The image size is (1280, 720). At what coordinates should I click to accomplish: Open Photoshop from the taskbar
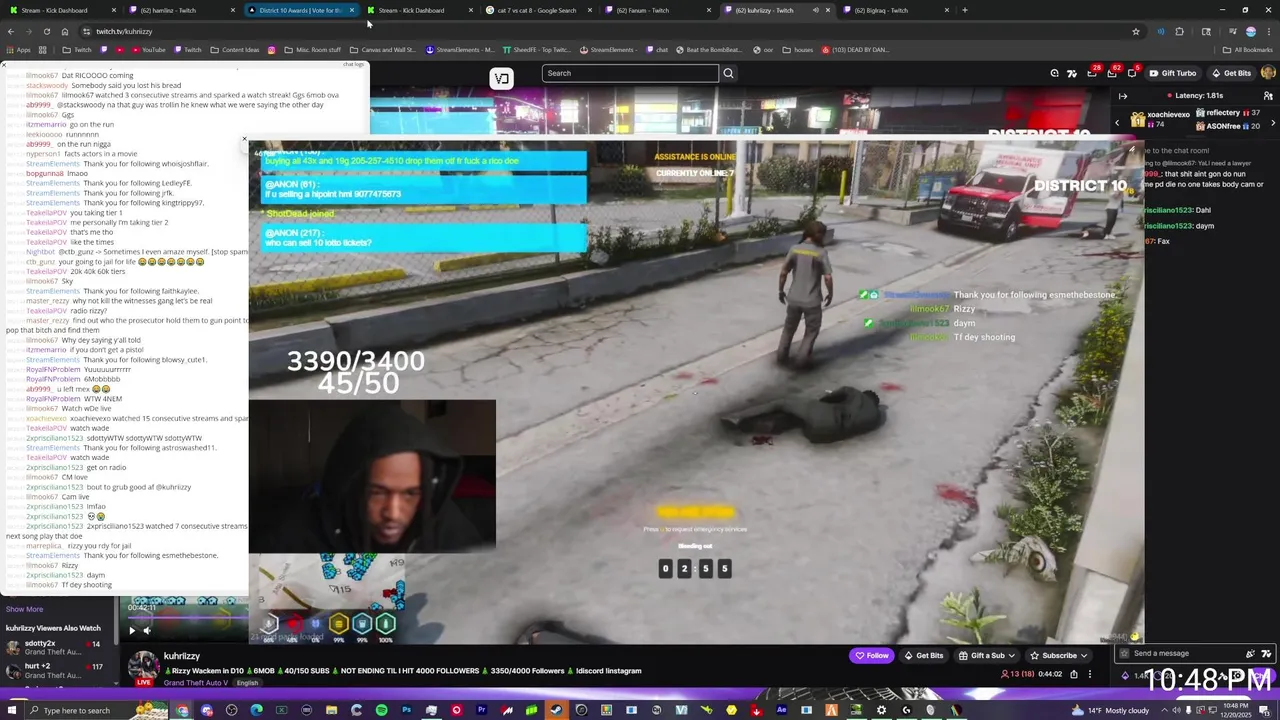406,710
